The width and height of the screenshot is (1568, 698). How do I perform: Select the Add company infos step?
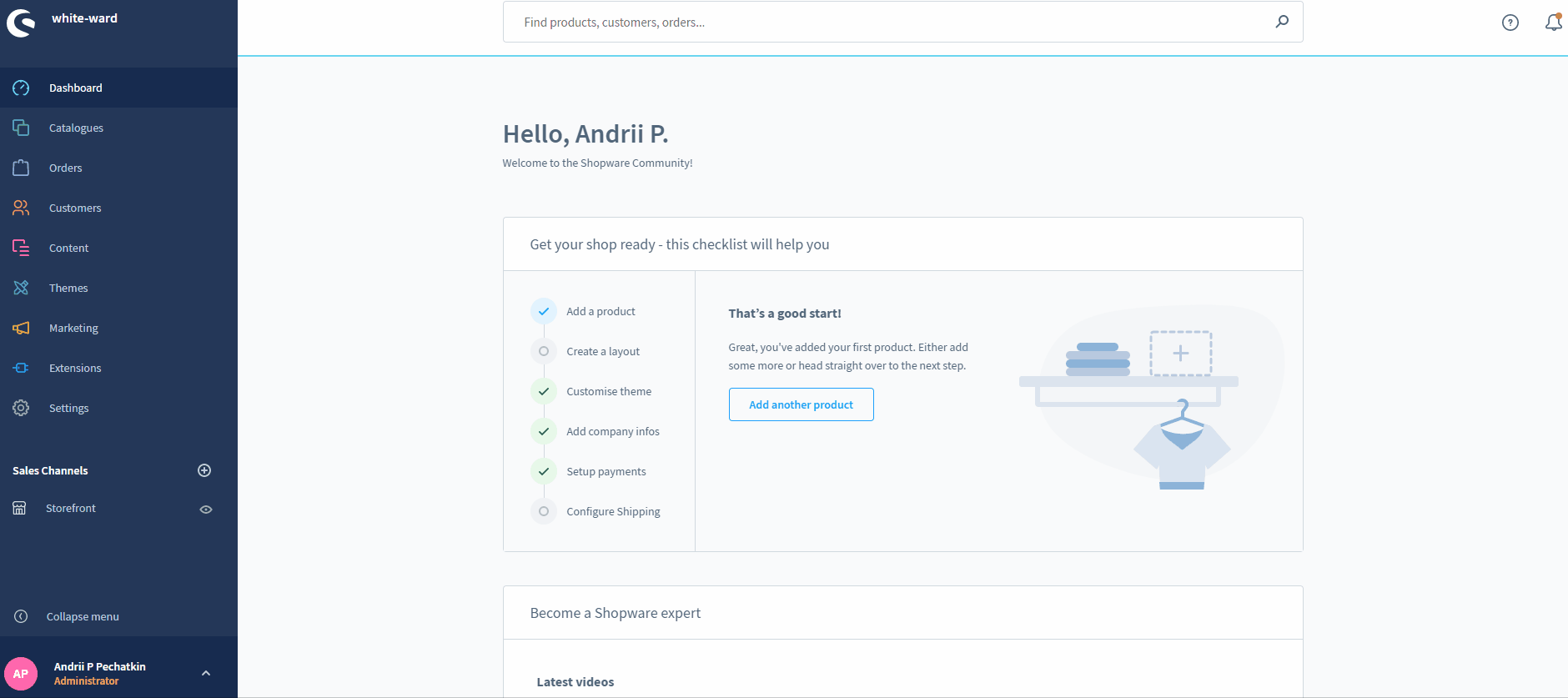pos(613,431)
